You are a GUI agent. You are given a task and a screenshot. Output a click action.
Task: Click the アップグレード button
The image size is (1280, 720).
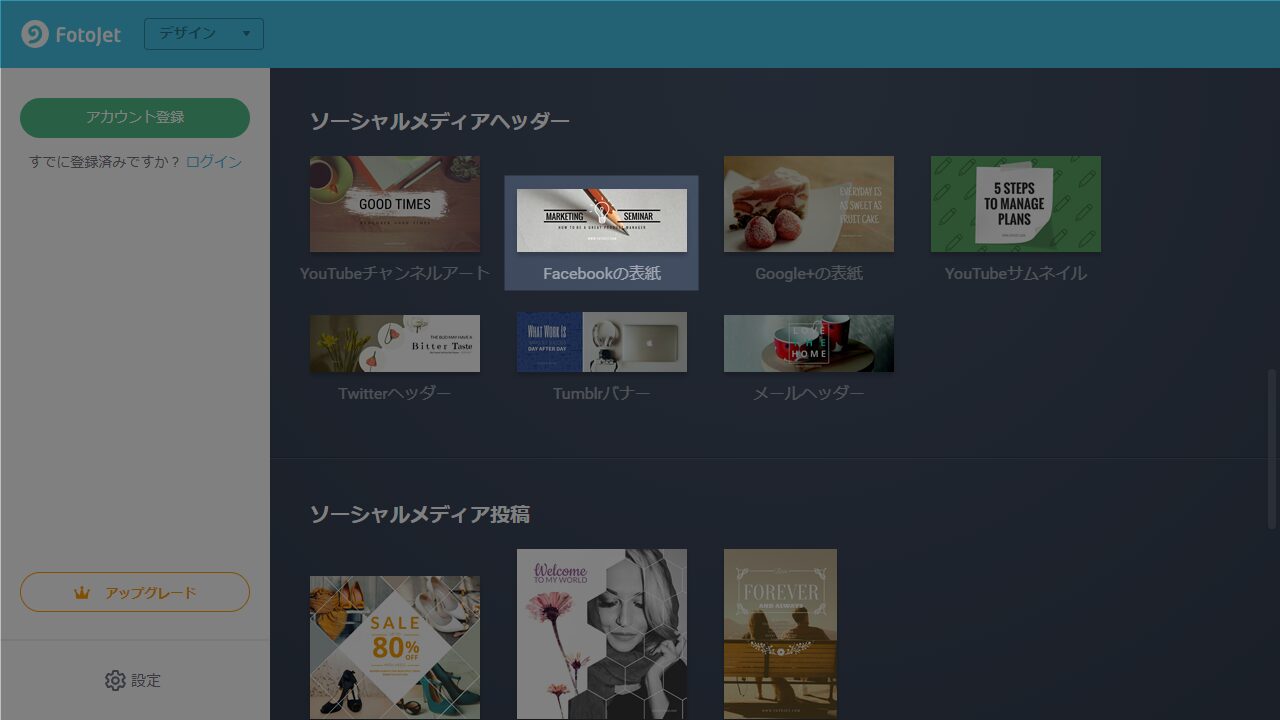click(135, 592)
